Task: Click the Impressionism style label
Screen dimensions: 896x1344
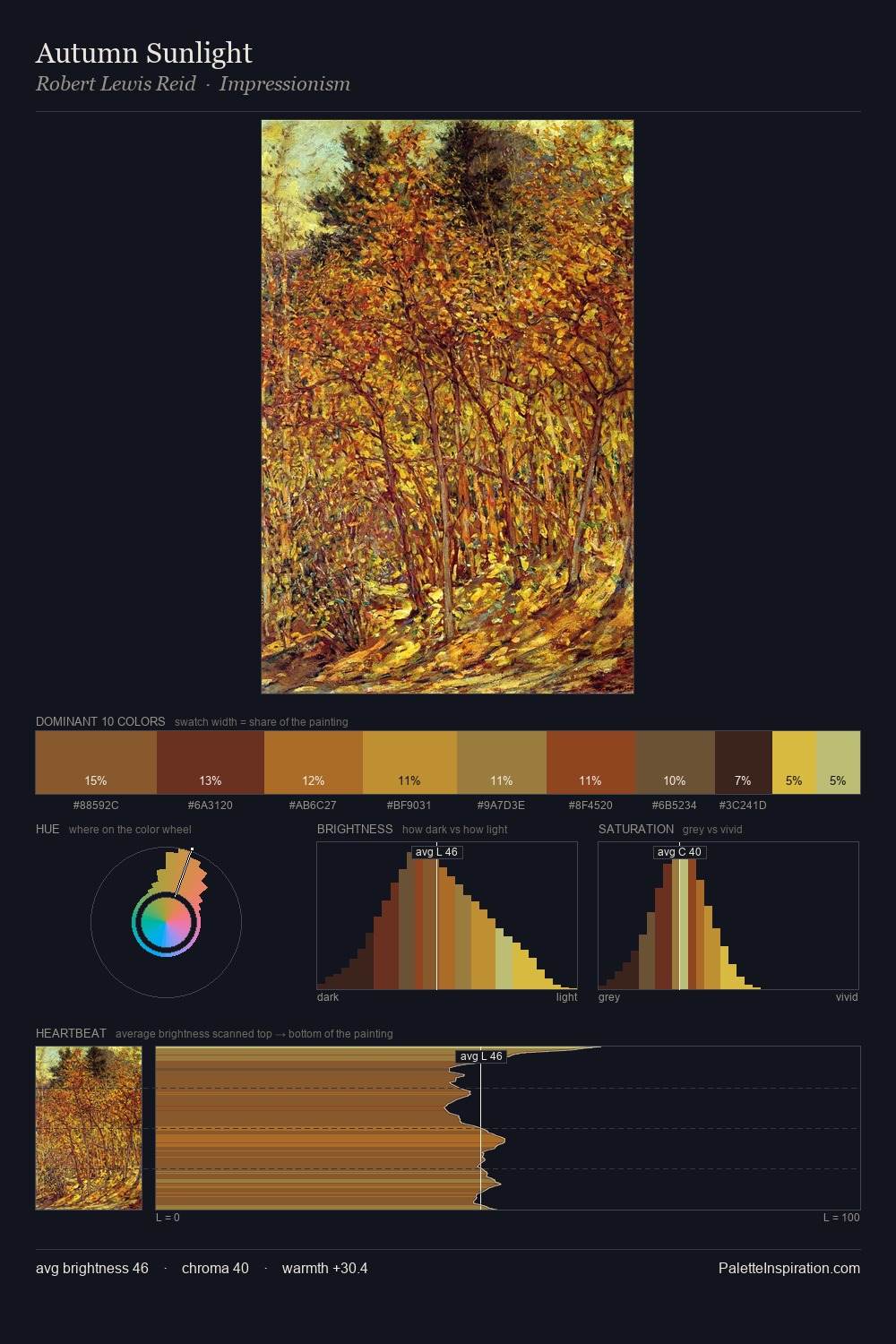Action: [285, 84]
